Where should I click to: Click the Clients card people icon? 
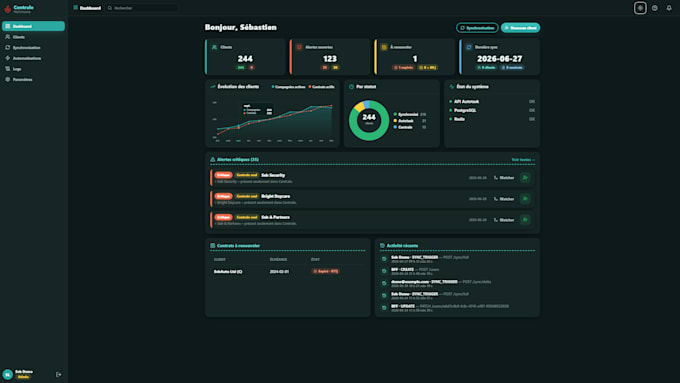214,47
